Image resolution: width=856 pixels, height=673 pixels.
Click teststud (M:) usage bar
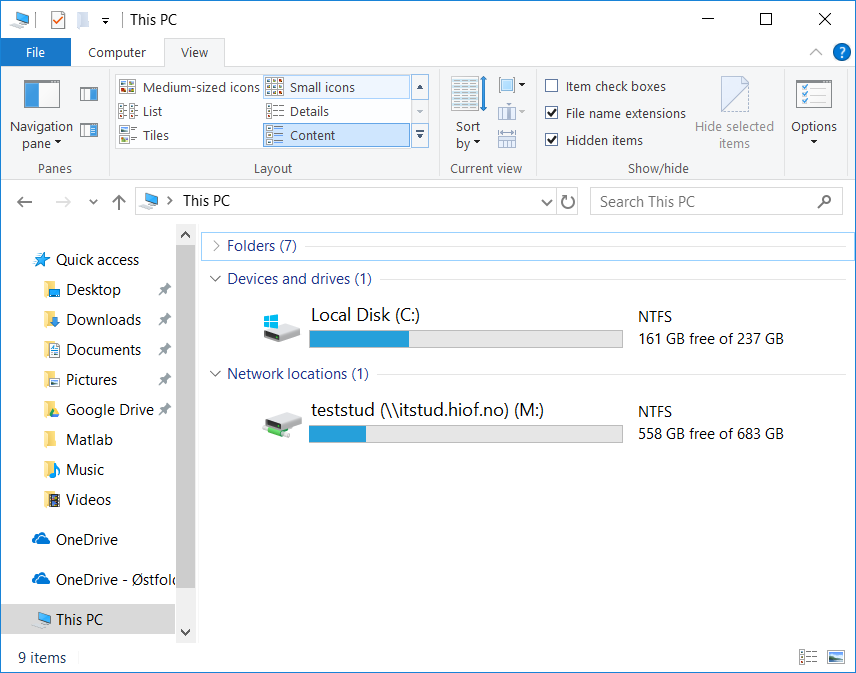pyautogui.click(x=466, y=434)
